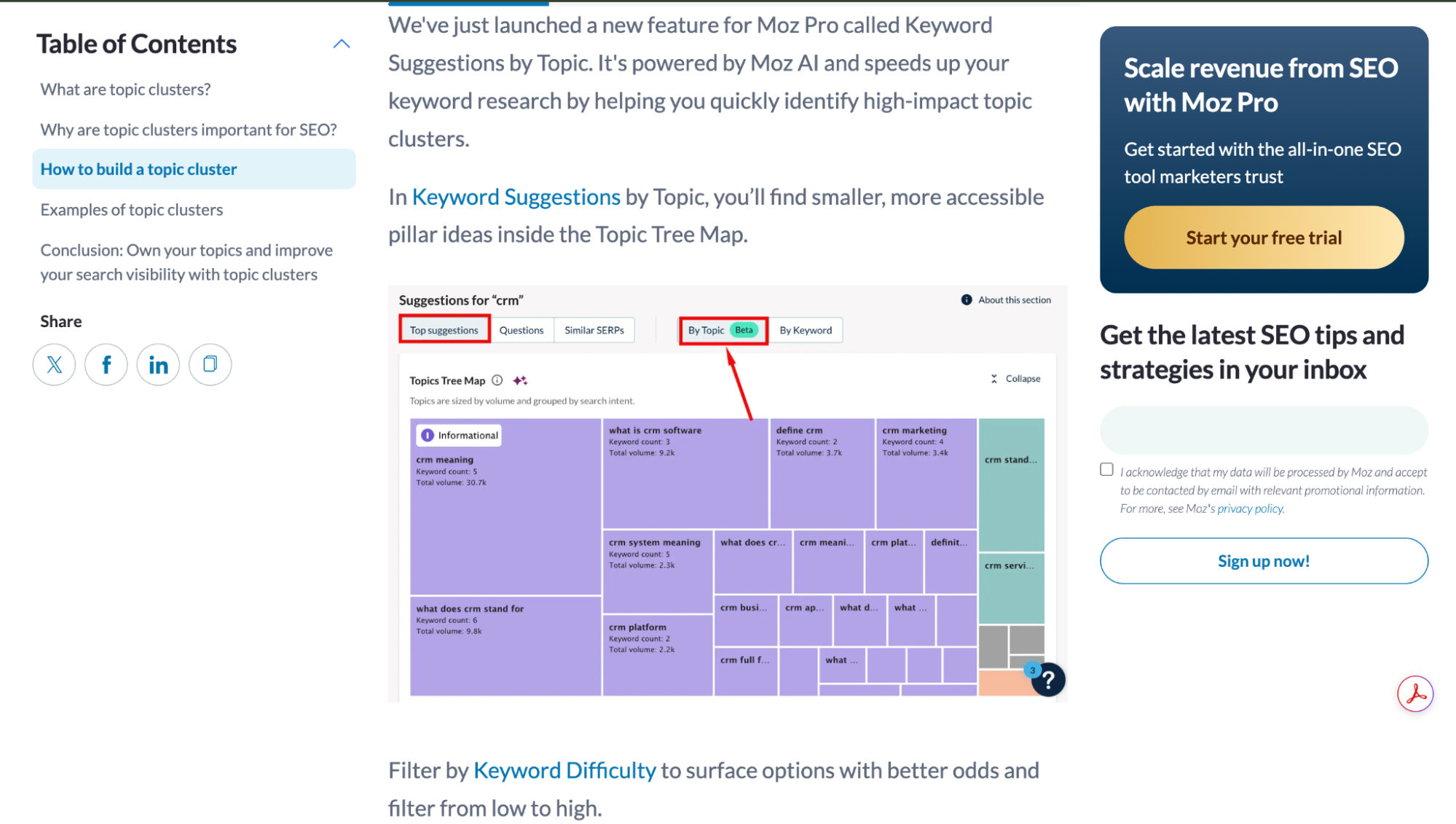Click the About this section info icon
Image resolution: width=1456 pixels, height=824 pixels.
coord(967,300)
